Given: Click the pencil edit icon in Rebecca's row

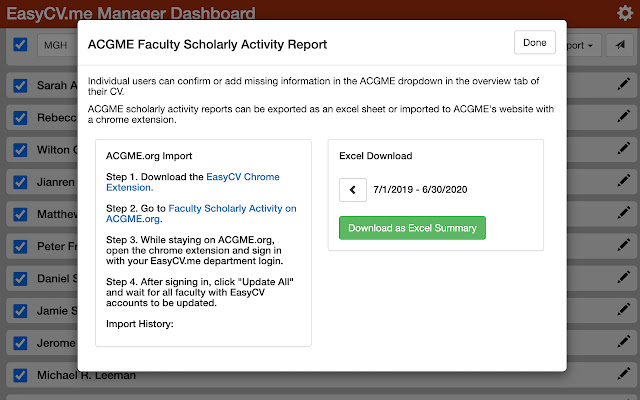Looking at the screenshot, I should (x=623, y=117).
